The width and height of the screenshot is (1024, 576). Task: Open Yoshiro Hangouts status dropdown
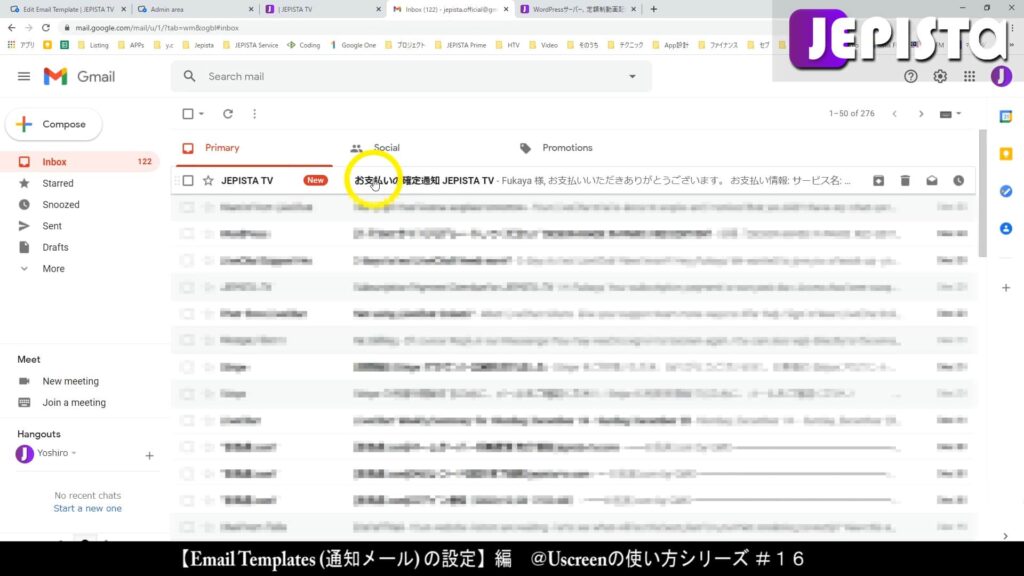(x=74, y=453)
